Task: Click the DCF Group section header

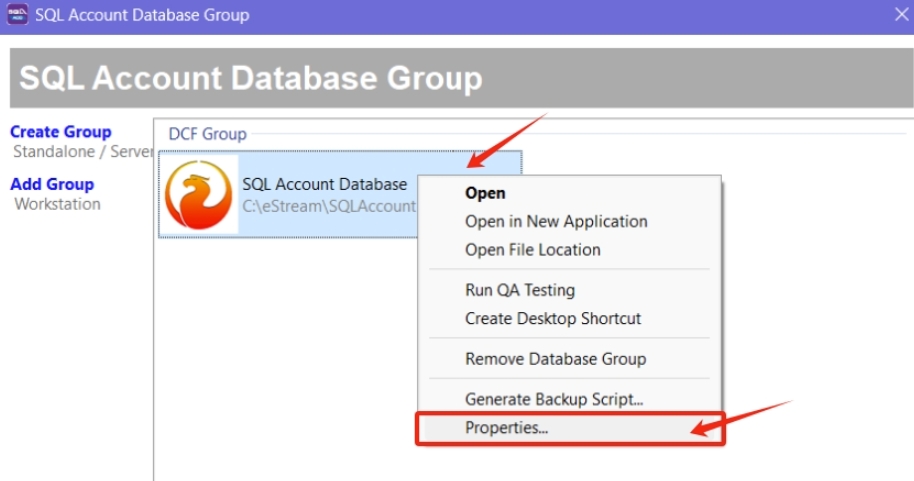Action: [207, 134]
